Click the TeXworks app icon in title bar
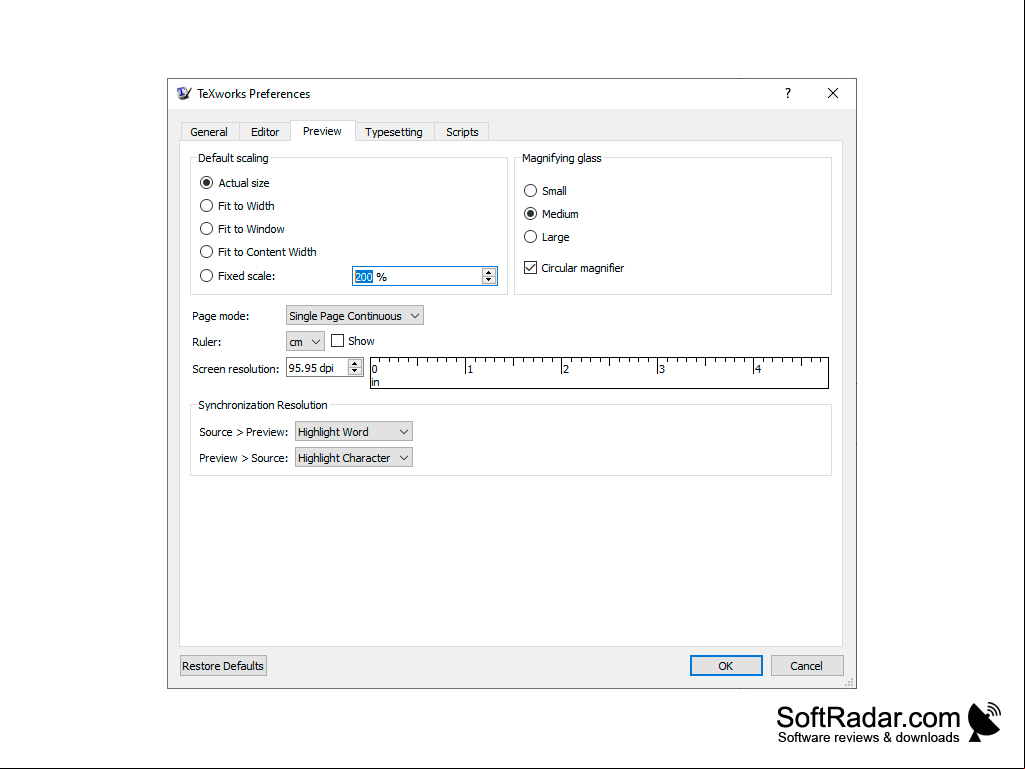Image resolution: width=1025 pixels, height=769 pixels. tap(184, 94)
